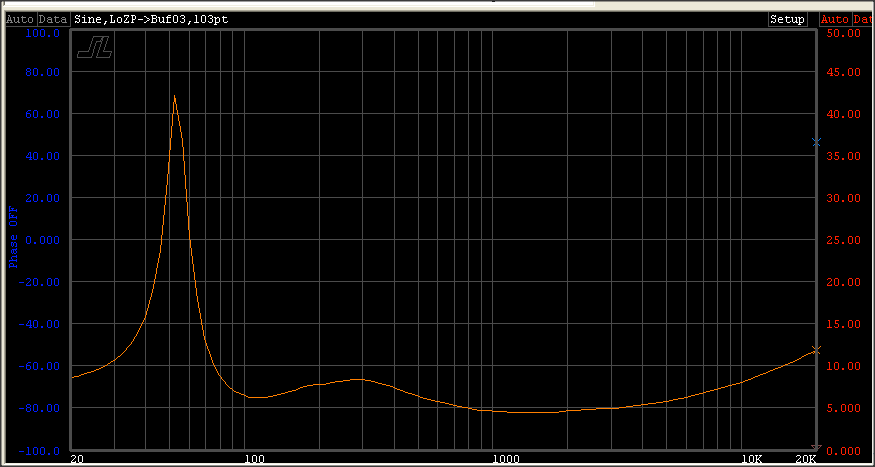Click the 100 label on the frequency axis
875x467 pixels.
pos(255,459)
